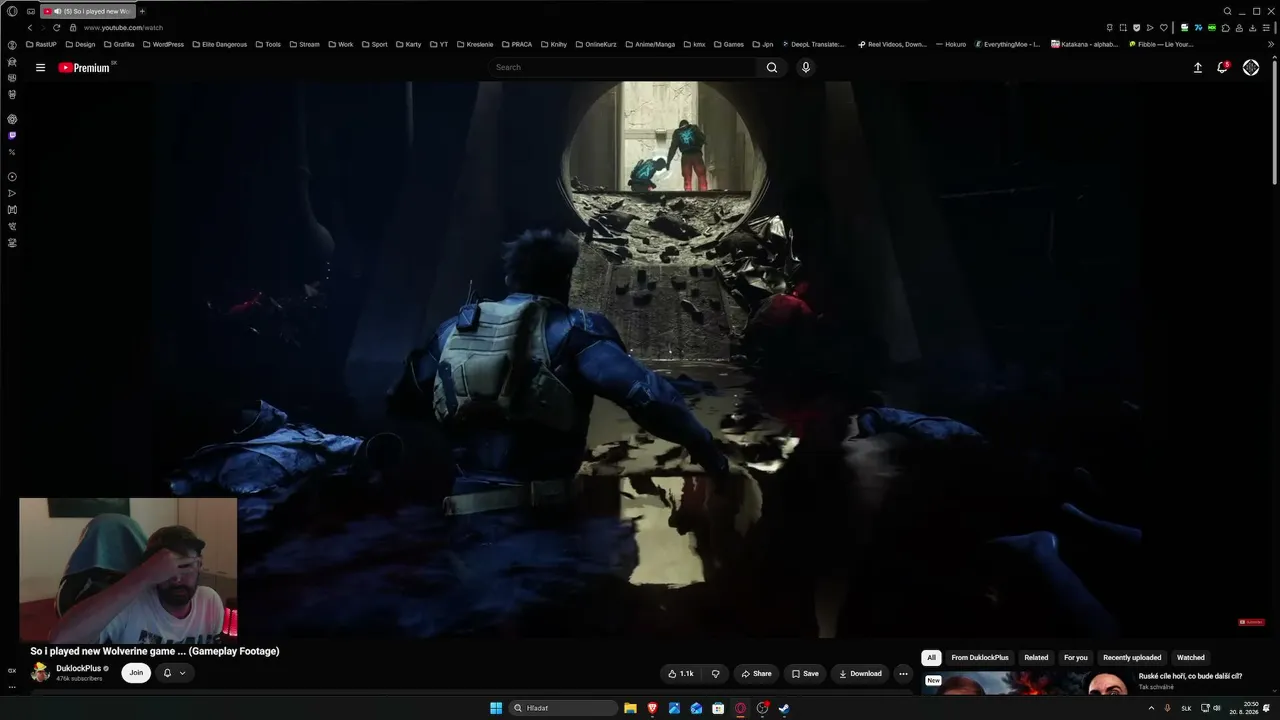Open notification bell options for DuklockPlus
1280x720 pixels.
click(x=174, y=673)
